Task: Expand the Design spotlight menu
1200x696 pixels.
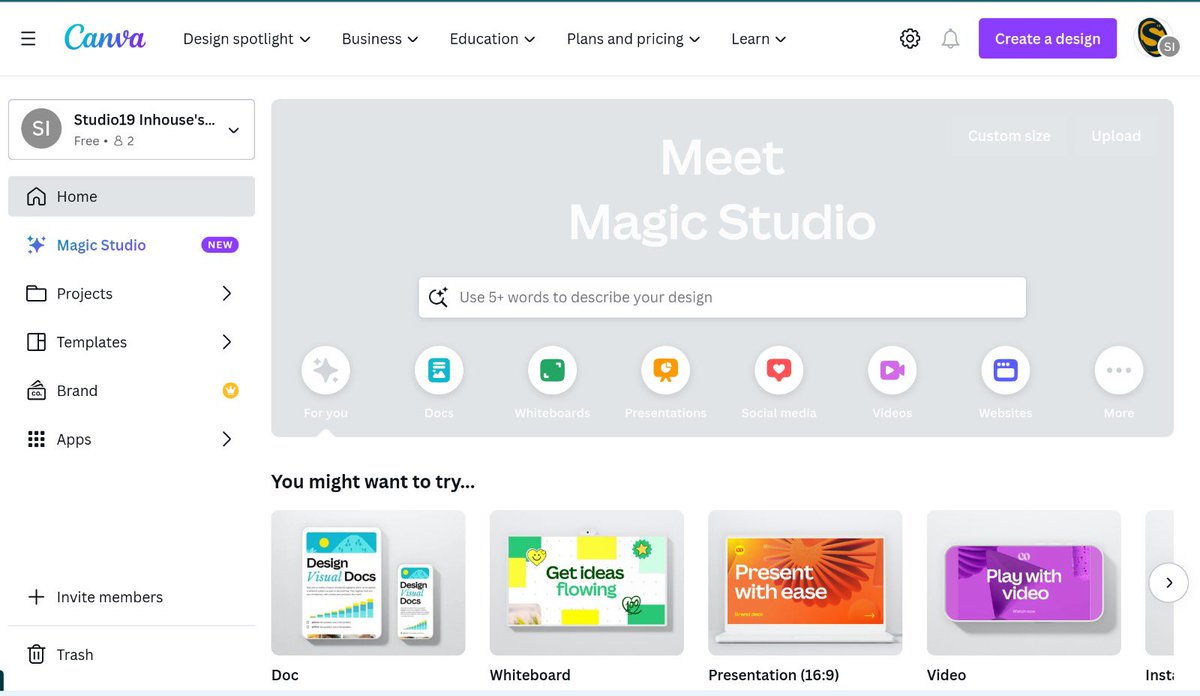Action: (247, 39)
